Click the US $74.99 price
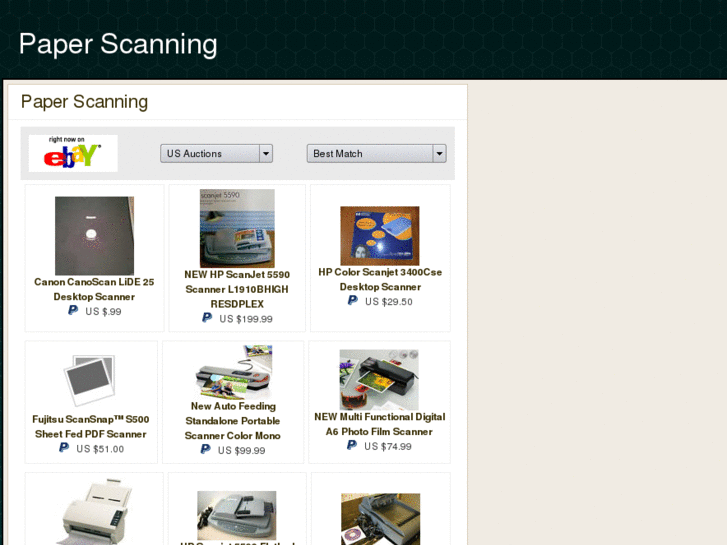The width and height of the screenshot is (727, 545). [388, 447]
